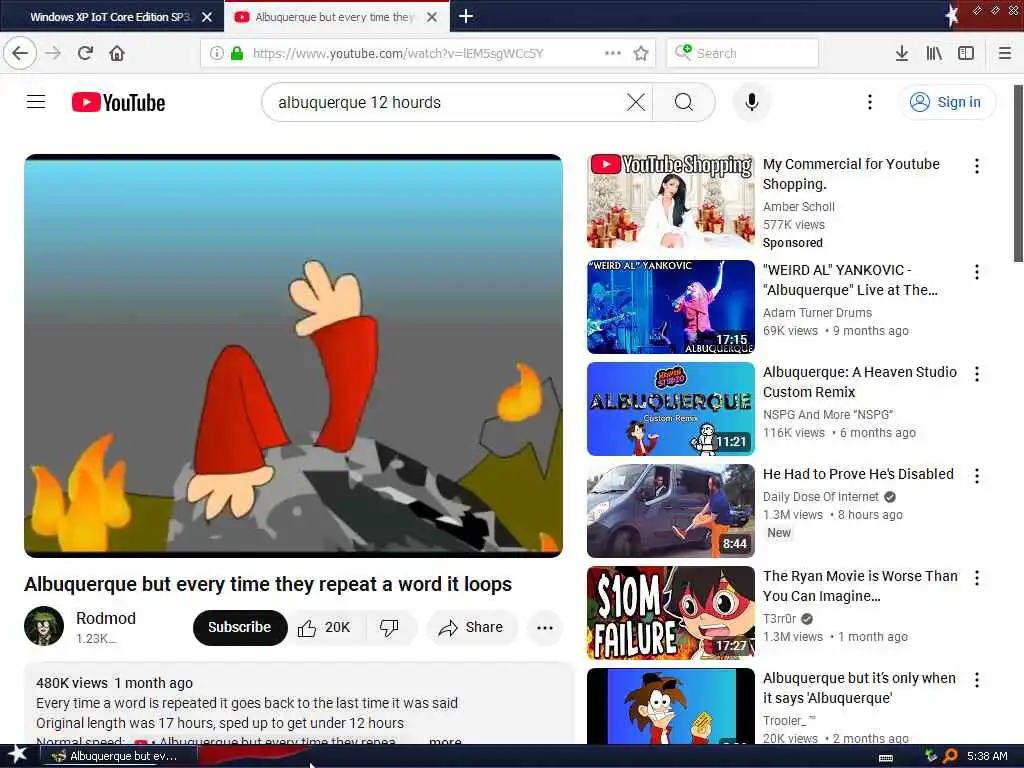The width and height of the screenshot is (1024, 768).
Task: Open YouTube guide hamburger menu
Action: pos(36,102)
